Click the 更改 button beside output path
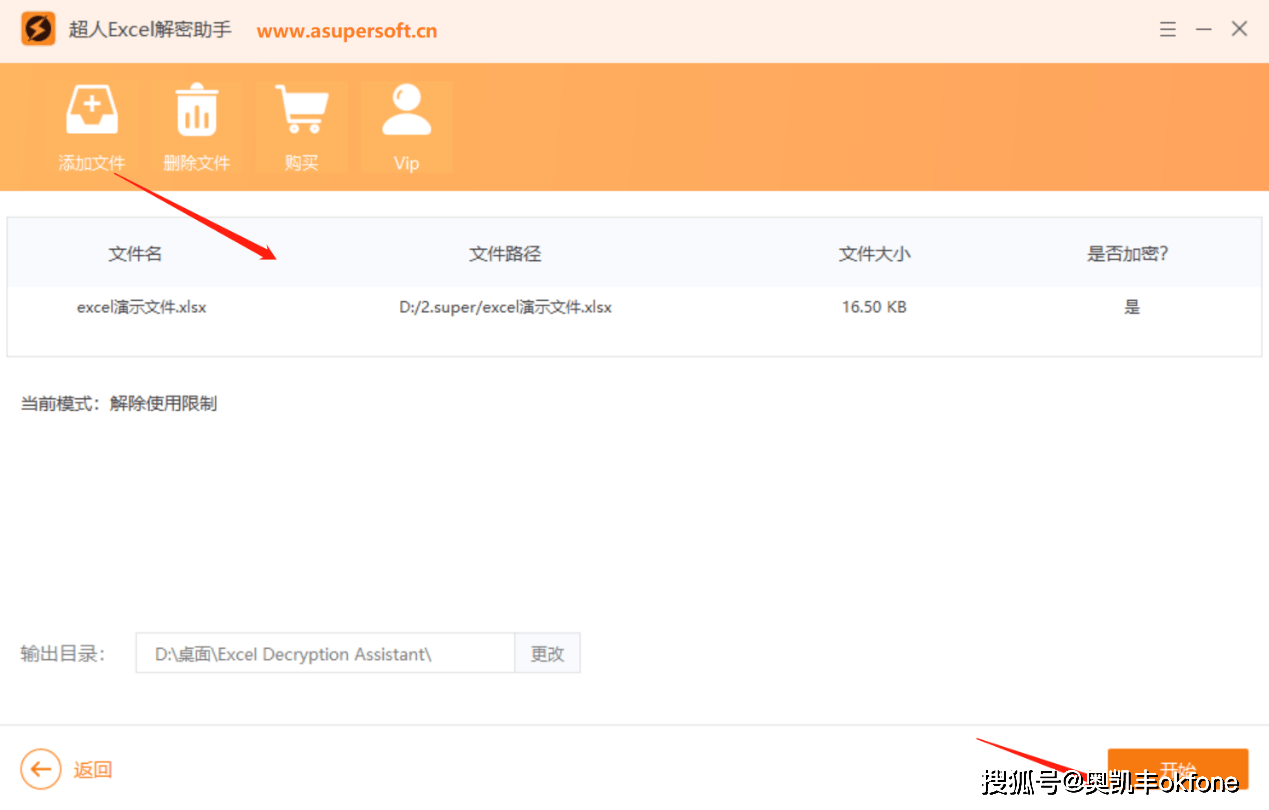The height and width of the screenshot is (810, 1269). click(x=547, y=654)
